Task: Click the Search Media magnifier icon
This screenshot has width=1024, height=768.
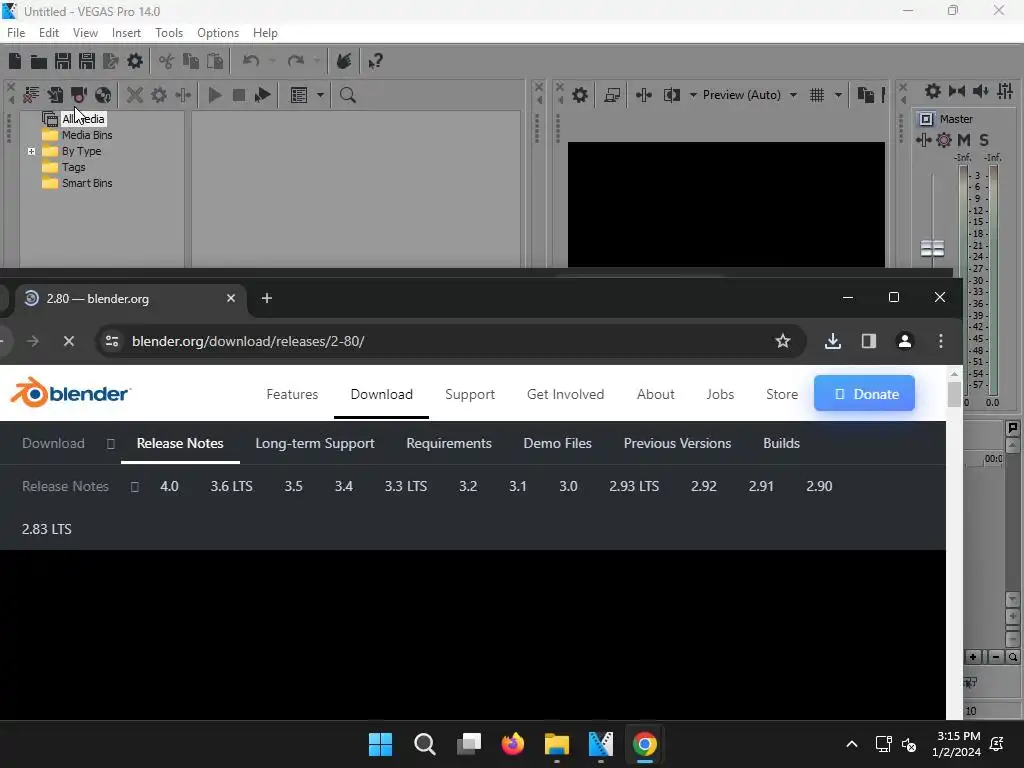Action: coord(347,95)
